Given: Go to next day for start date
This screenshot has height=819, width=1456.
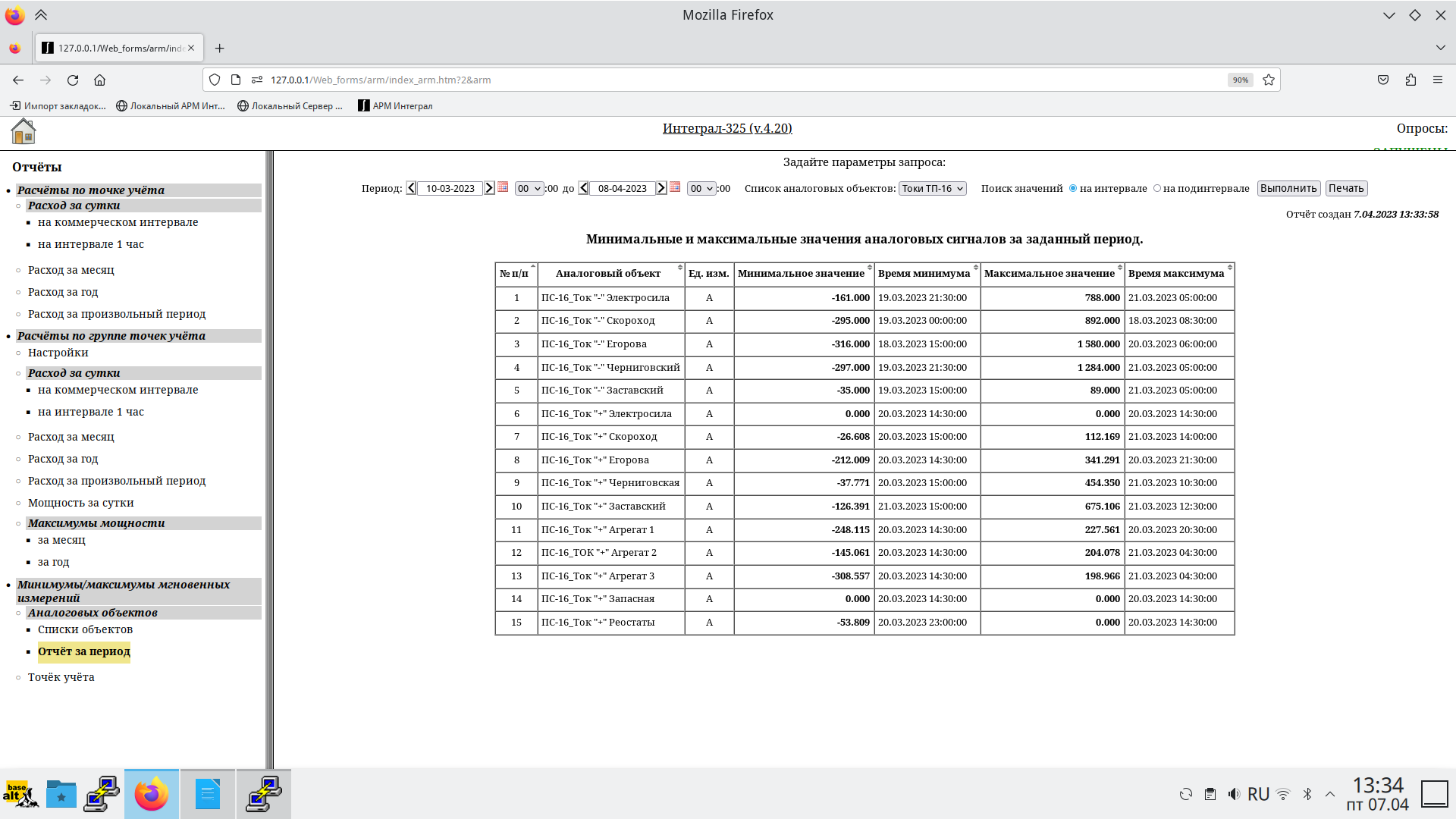Looking at the screenshot, I should coord(489,188).
